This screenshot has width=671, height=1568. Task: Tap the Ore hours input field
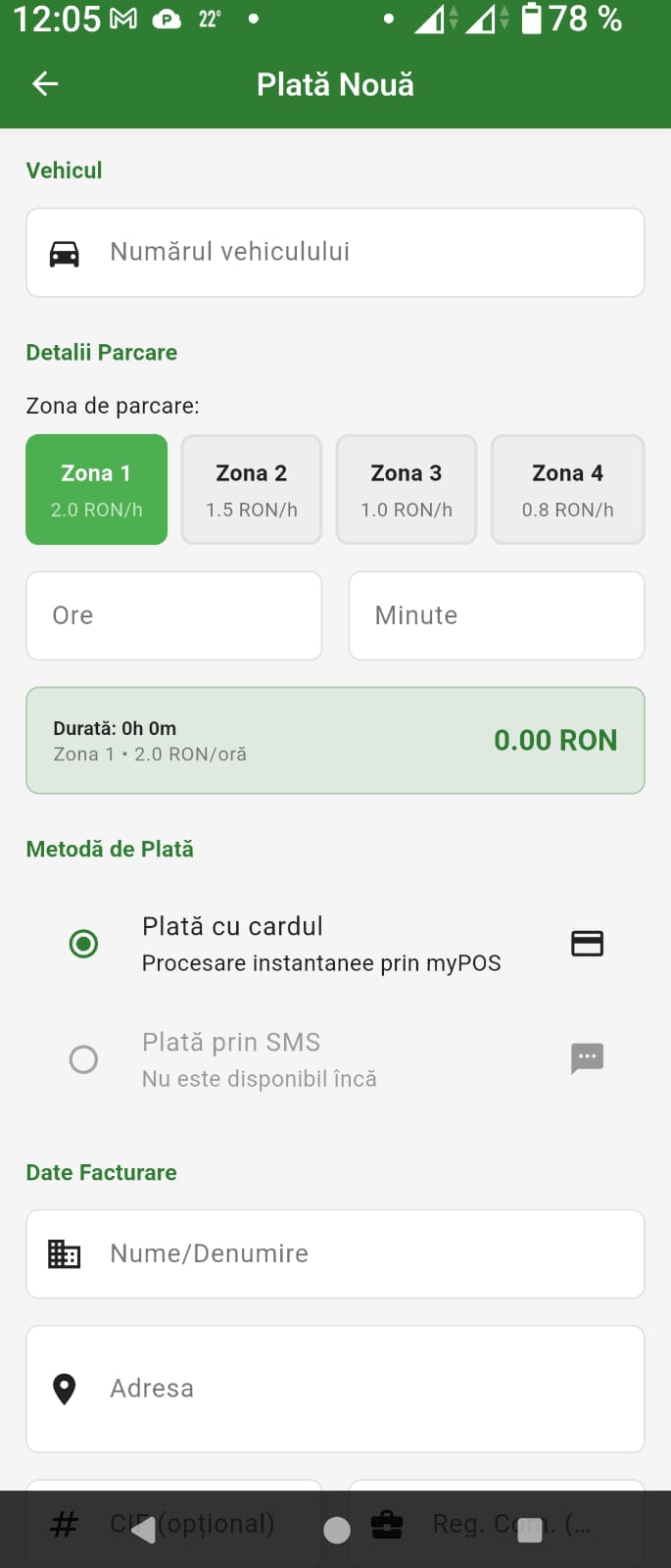pos(174,615)
